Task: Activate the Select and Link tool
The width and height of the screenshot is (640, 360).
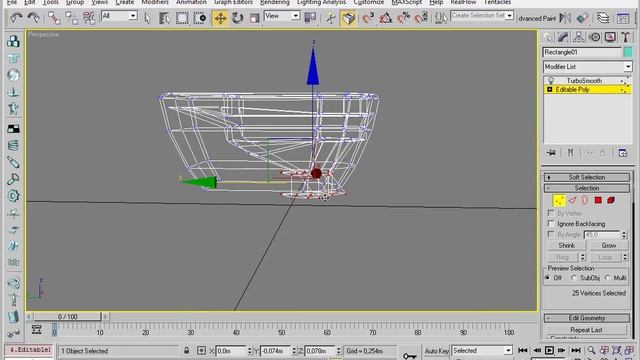Action: [53, 18]
